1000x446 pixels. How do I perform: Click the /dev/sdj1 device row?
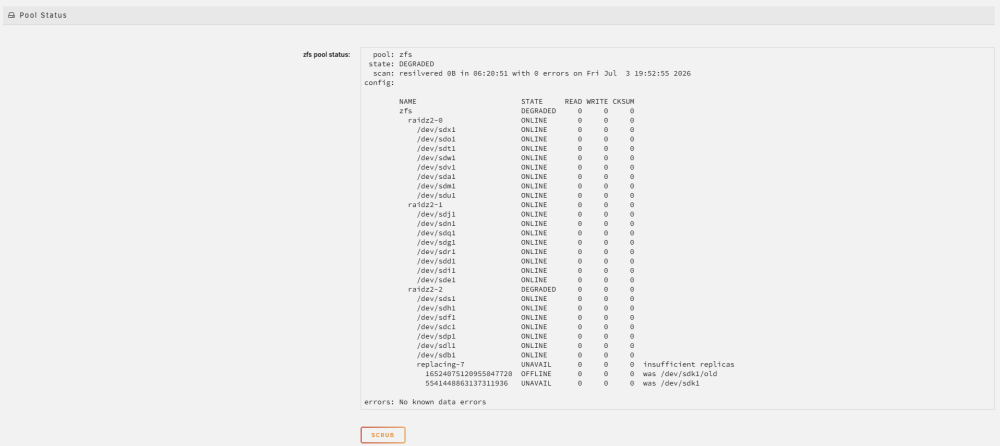(526, 214)
